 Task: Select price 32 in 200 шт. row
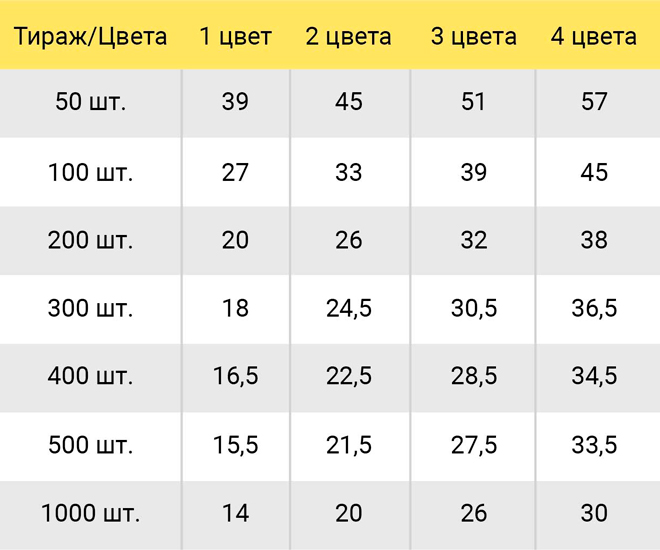pyautogui.click(x=474, y=240)
